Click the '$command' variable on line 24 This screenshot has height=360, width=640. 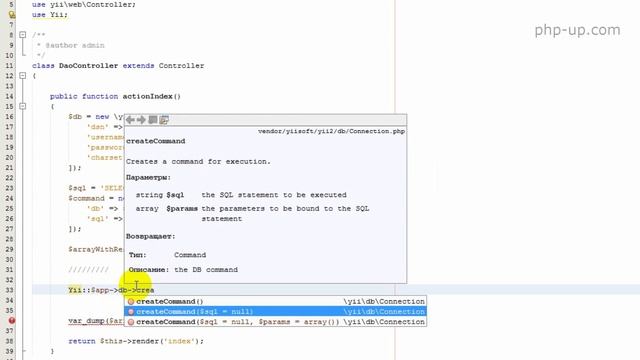(87, 198)
